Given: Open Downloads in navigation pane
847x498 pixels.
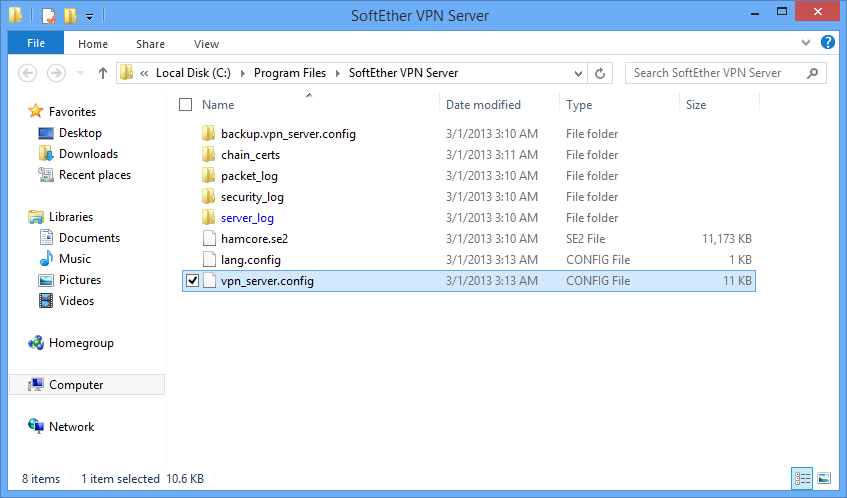Looking at the screenshot, I should coord(88,154).
